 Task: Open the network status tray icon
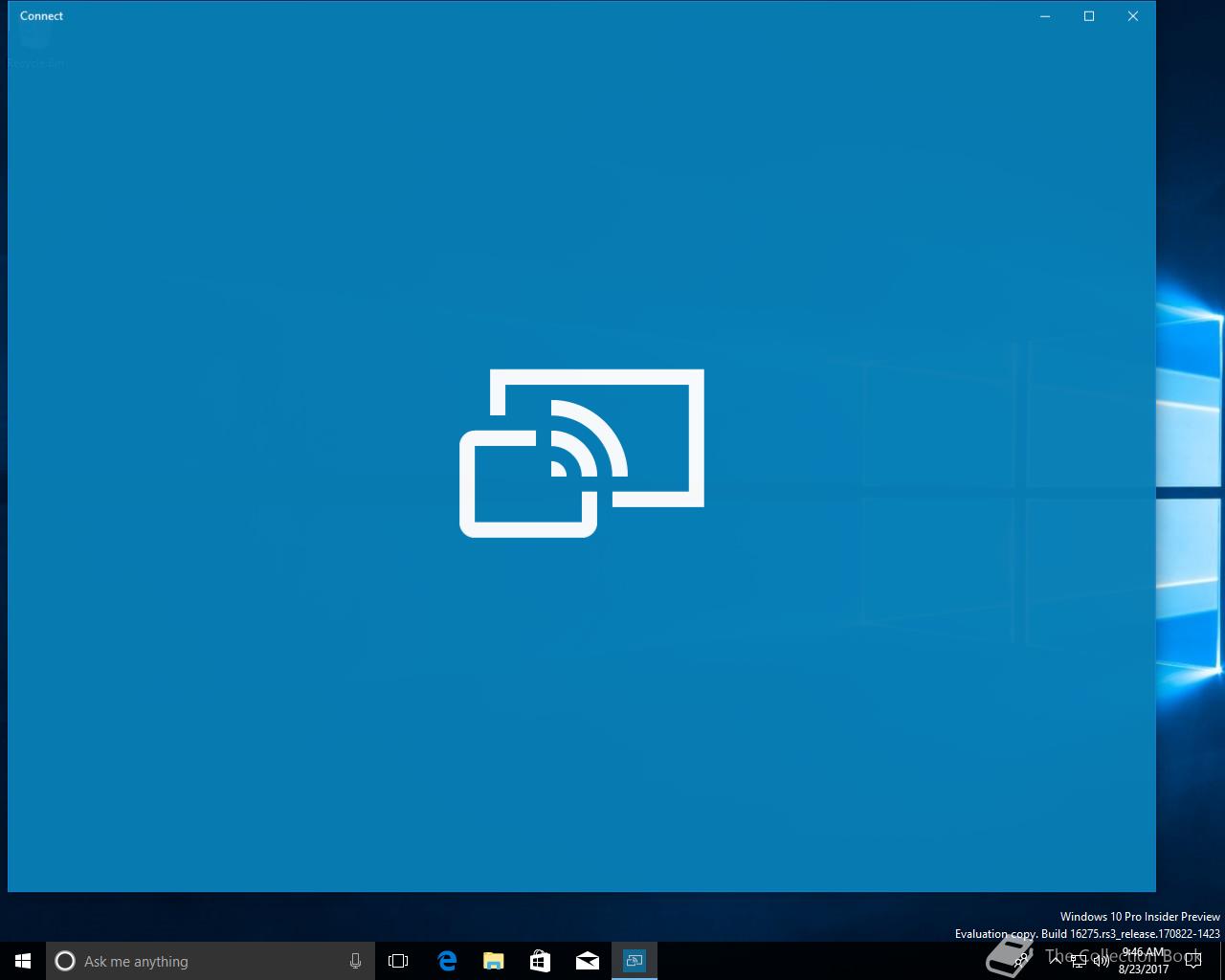coord(1079,961)
